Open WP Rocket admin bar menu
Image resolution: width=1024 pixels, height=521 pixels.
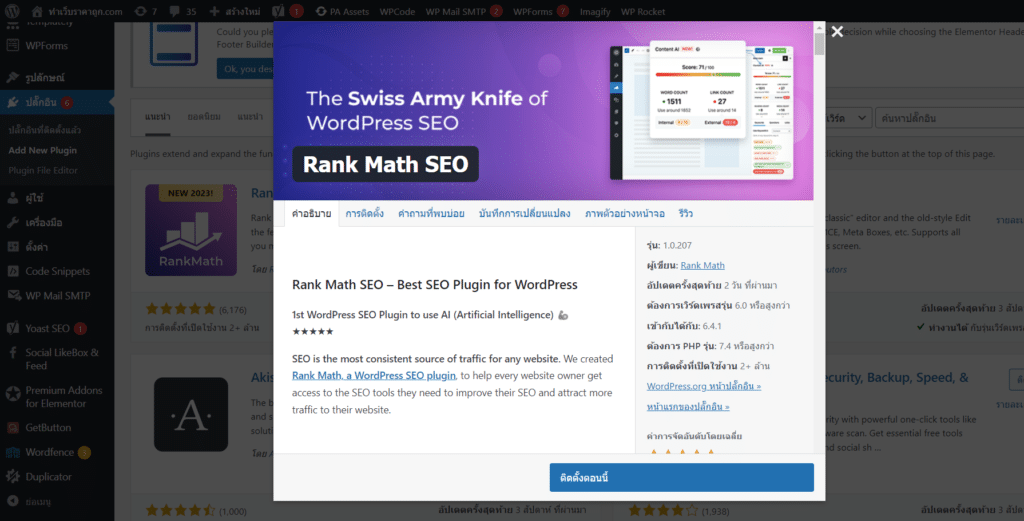(643, 11)
